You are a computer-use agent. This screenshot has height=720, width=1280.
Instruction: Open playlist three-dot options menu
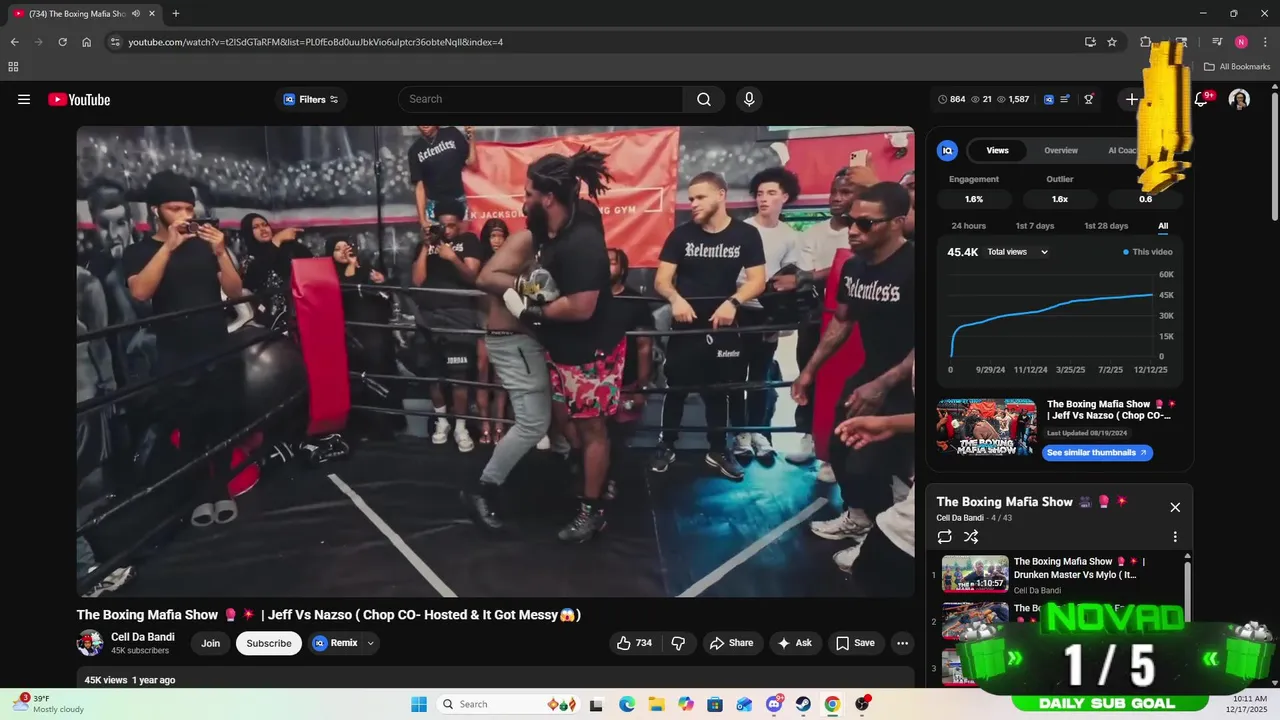[x=1175, y=537]
